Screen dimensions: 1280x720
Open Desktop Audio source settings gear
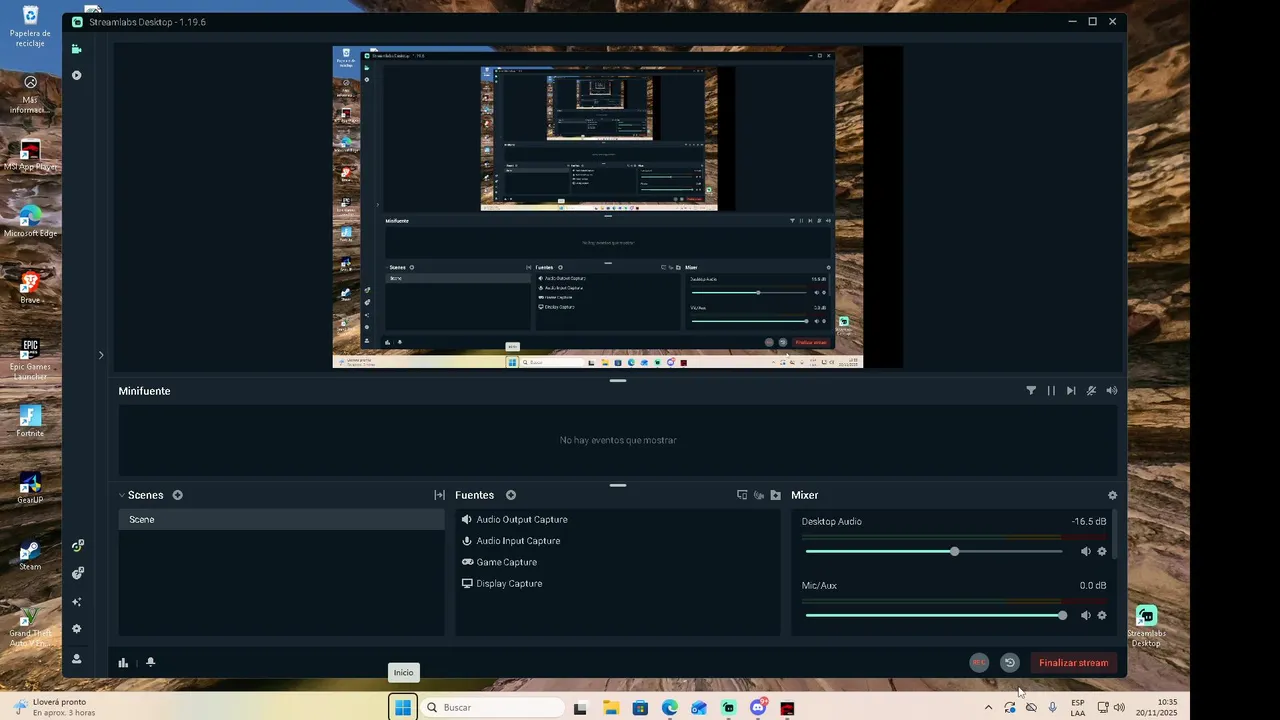click(x=1102, y=551)
